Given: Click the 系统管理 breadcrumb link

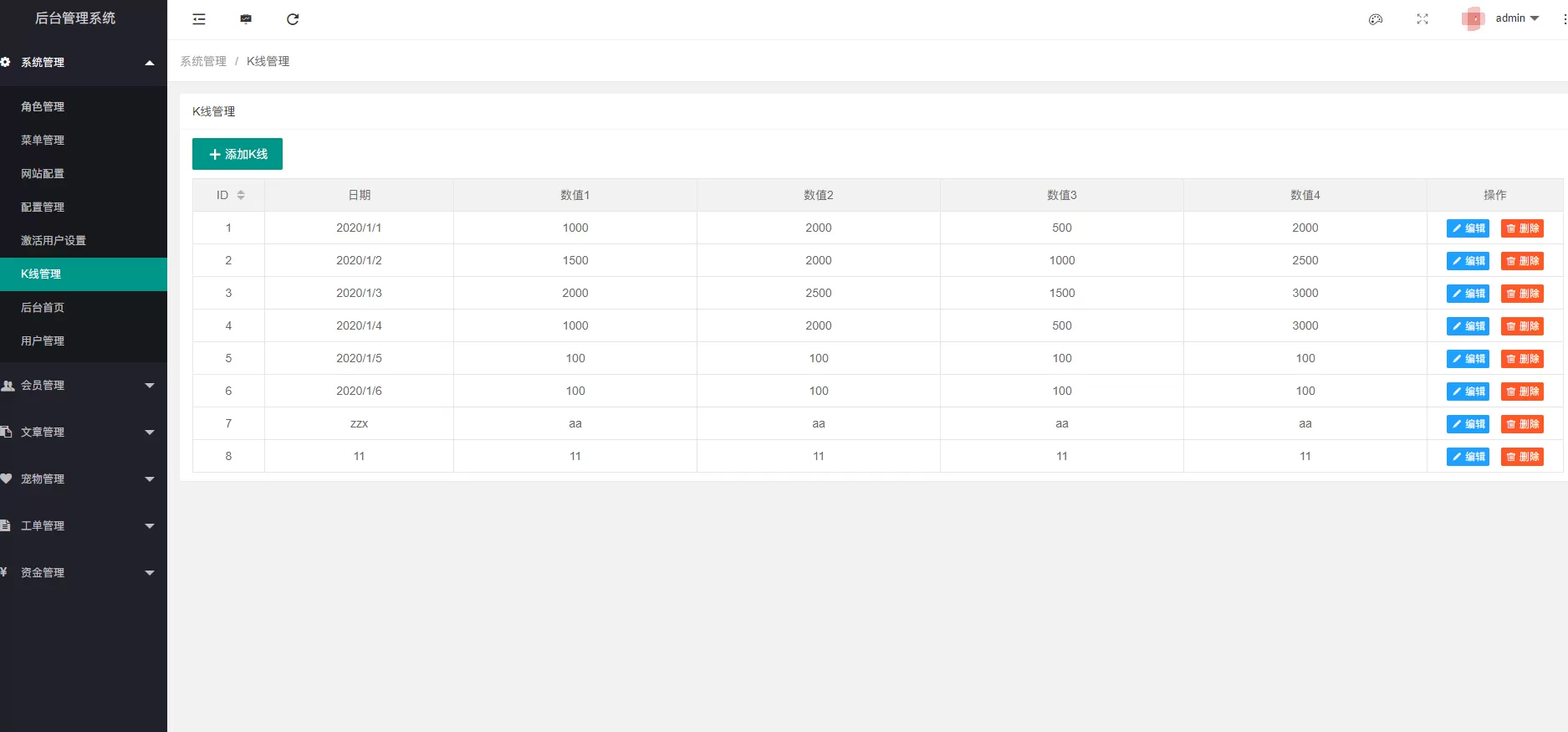Looking at the screenshot, I should click(203, 61).
